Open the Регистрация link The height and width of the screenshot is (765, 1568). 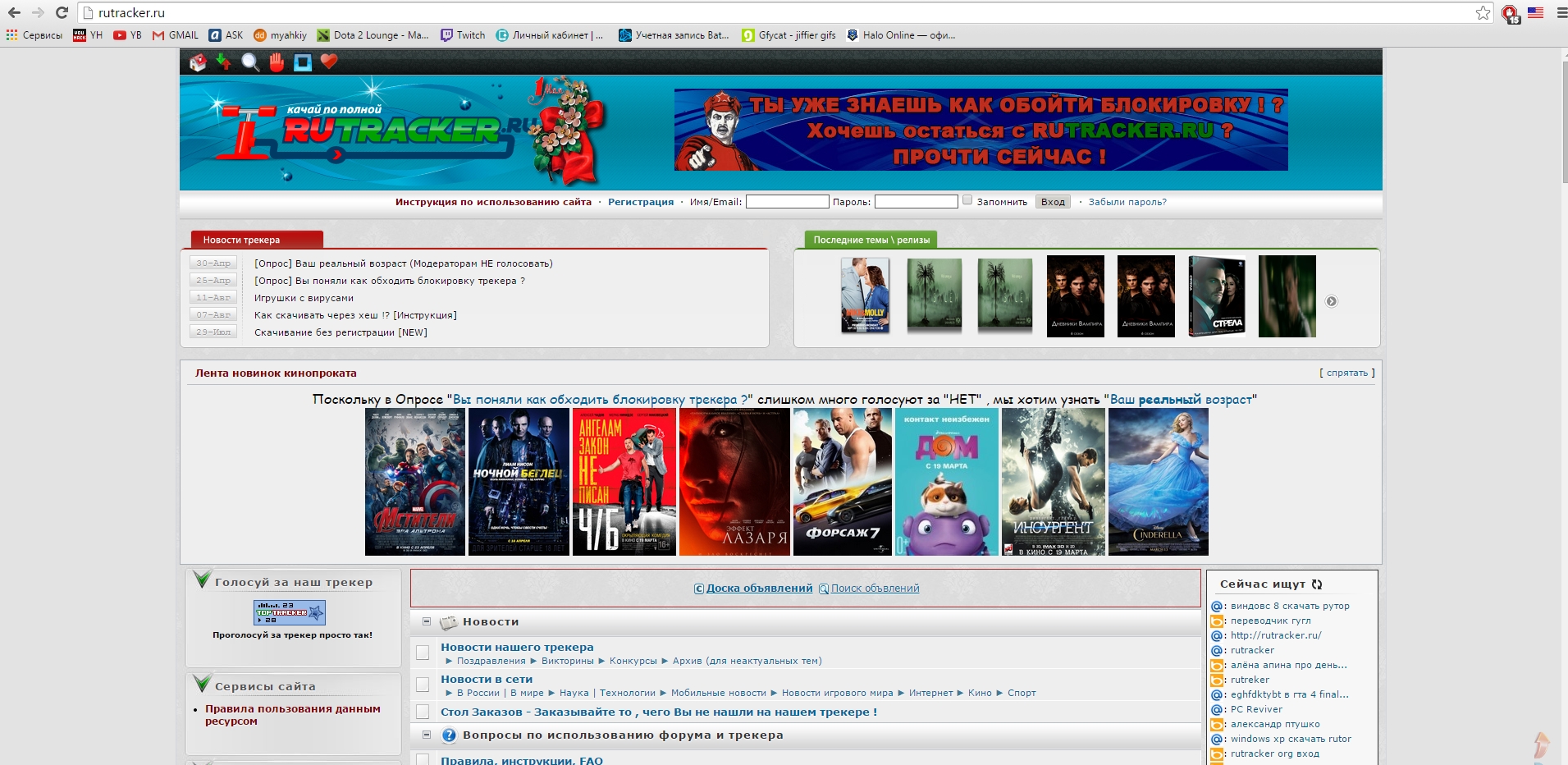(x=641, y=202)
